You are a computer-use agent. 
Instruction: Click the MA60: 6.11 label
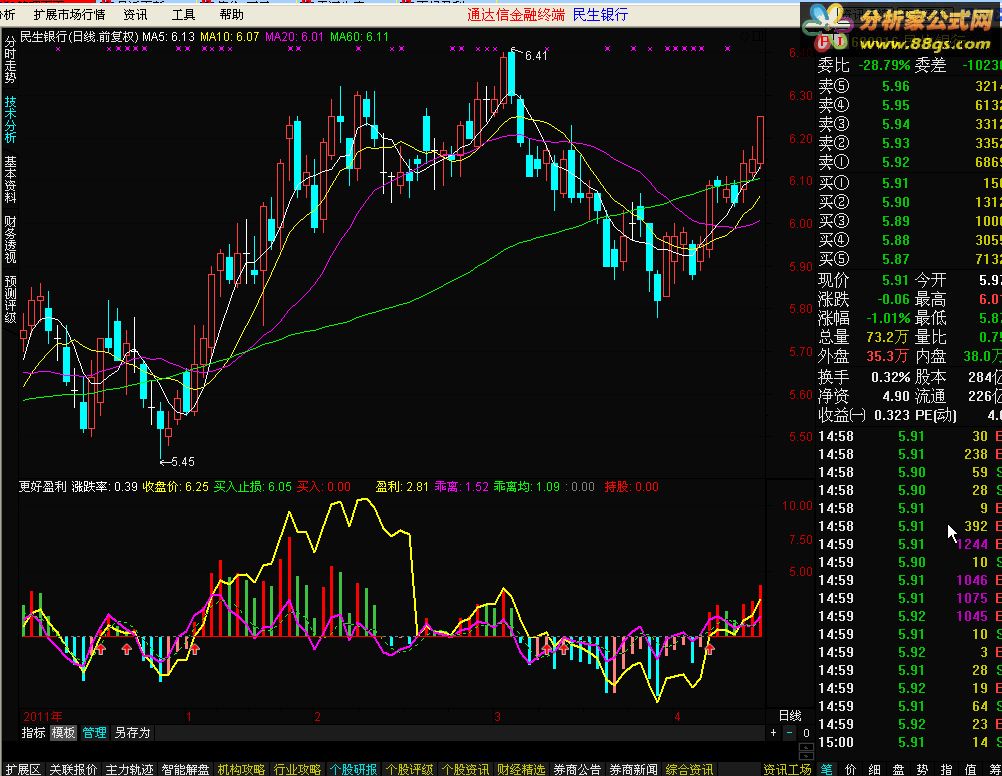click(x=359, y=37)
